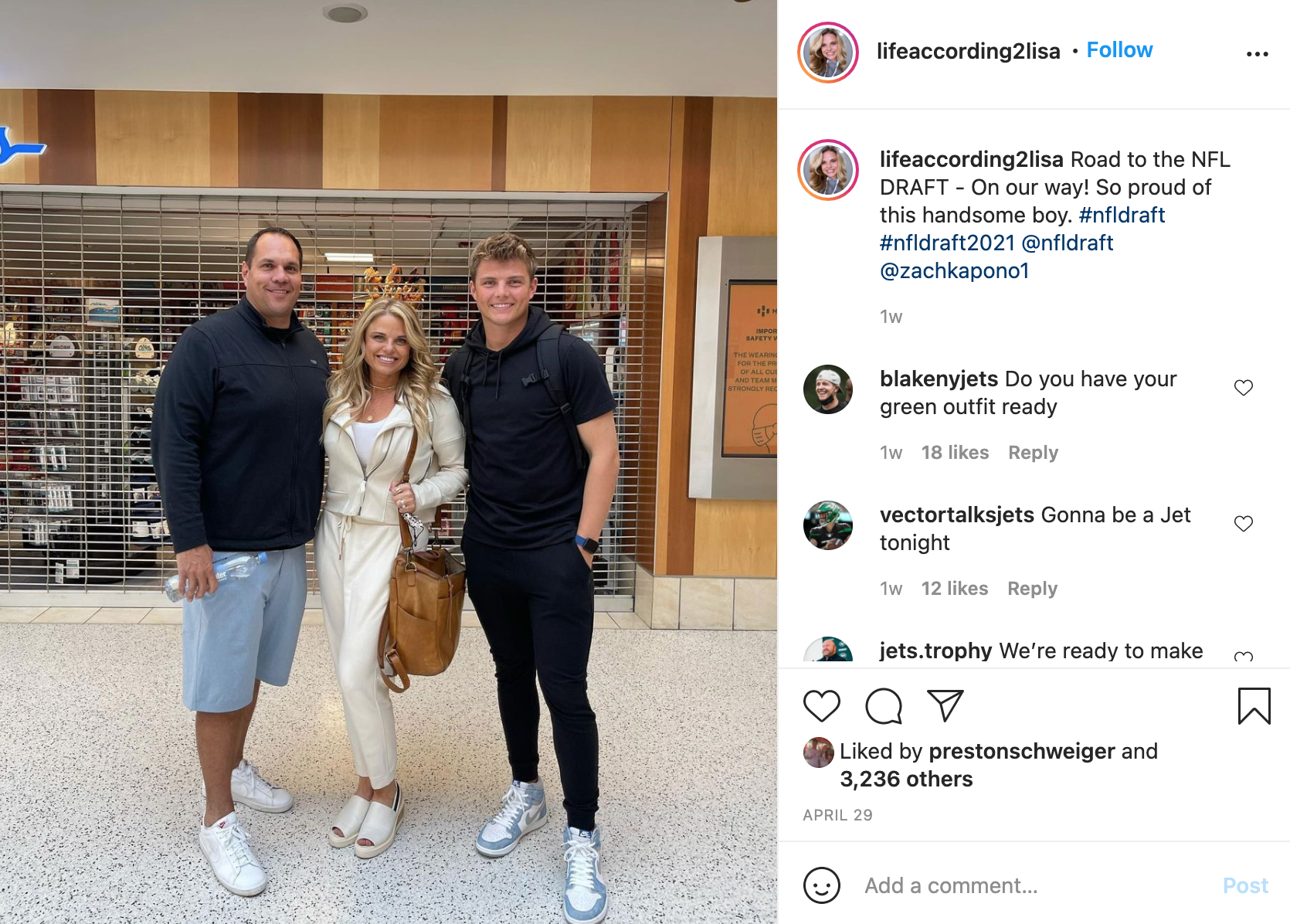Open the three-dot more options menu
The width and height of the screenshot is (1290, 924).
pyautogui.click(x=1257, y=54)
